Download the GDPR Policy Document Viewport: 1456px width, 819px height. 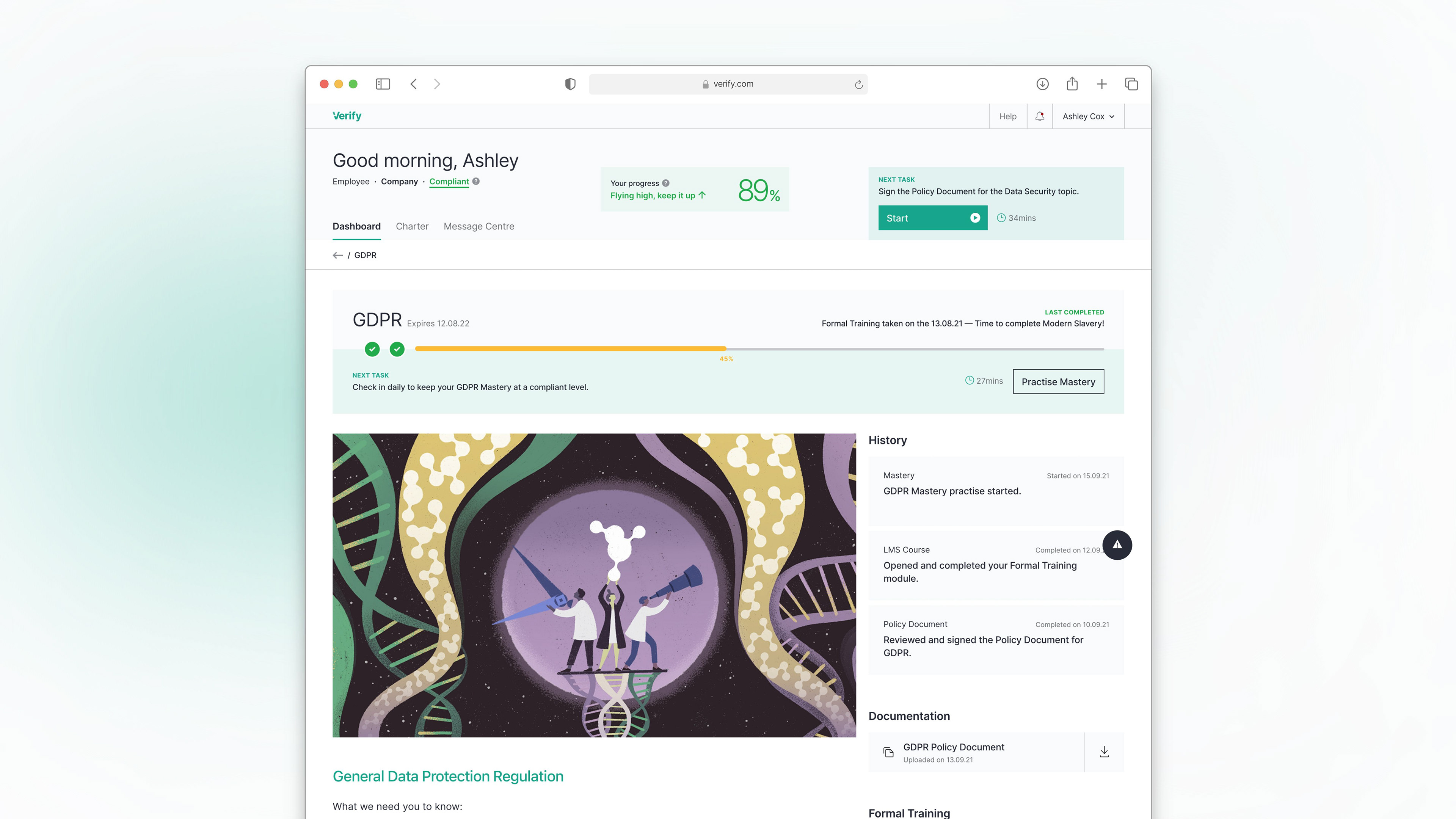[1104, 752]
